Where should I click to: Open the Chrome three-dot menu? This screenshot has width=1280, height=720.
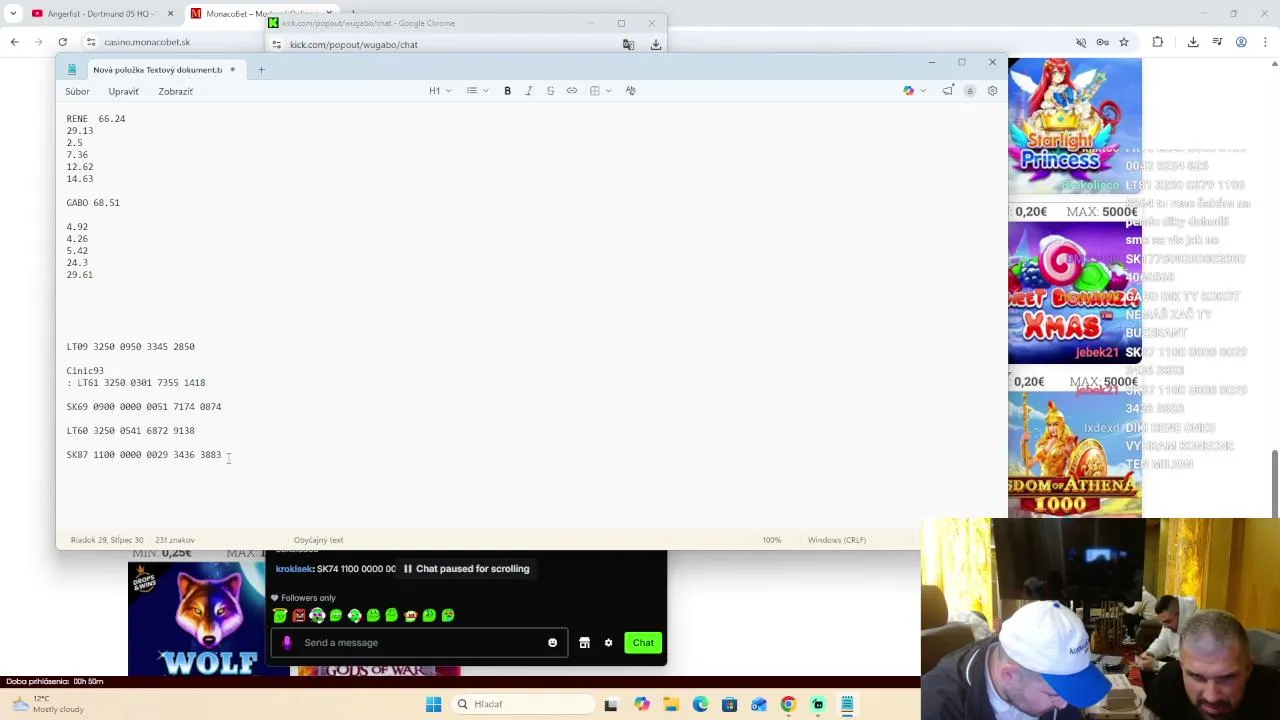1265,42
